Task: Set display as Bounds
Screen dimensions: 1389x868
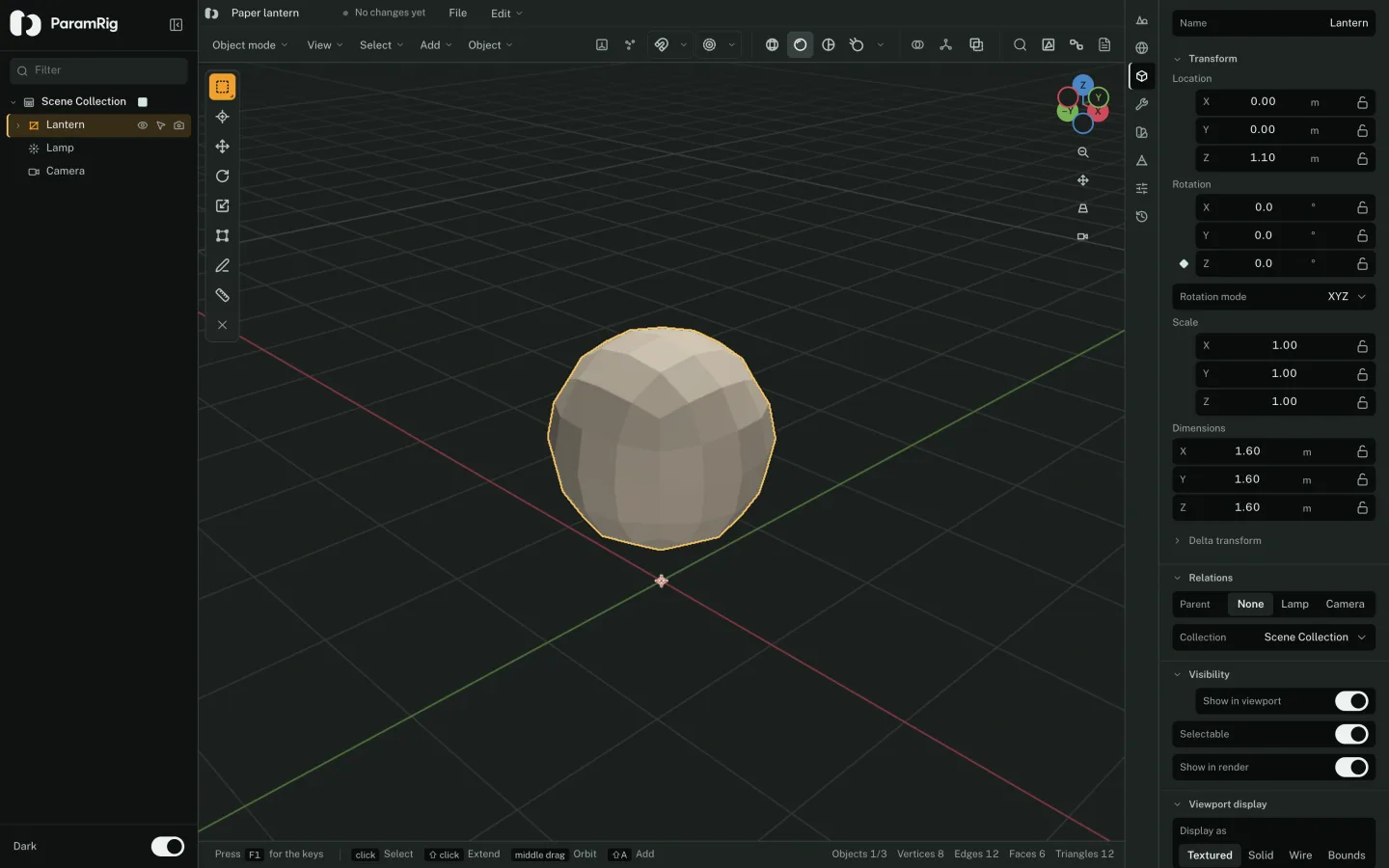Action: coord(1347,855)
